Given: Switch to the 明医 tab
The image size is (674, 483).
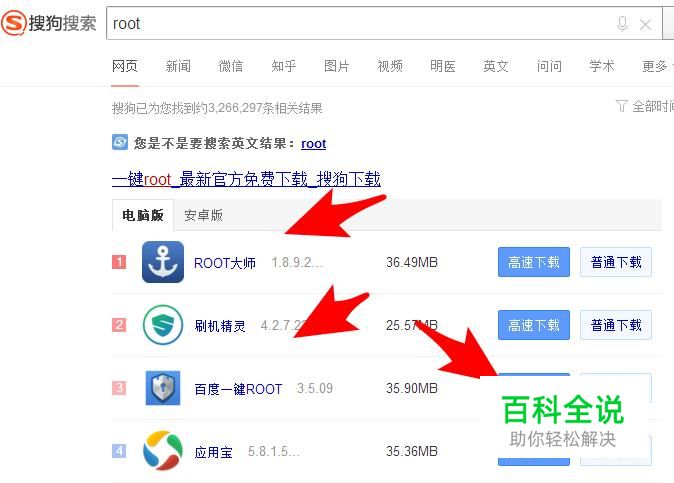Looking at the screenshot, I should click(x=443, y=66).
